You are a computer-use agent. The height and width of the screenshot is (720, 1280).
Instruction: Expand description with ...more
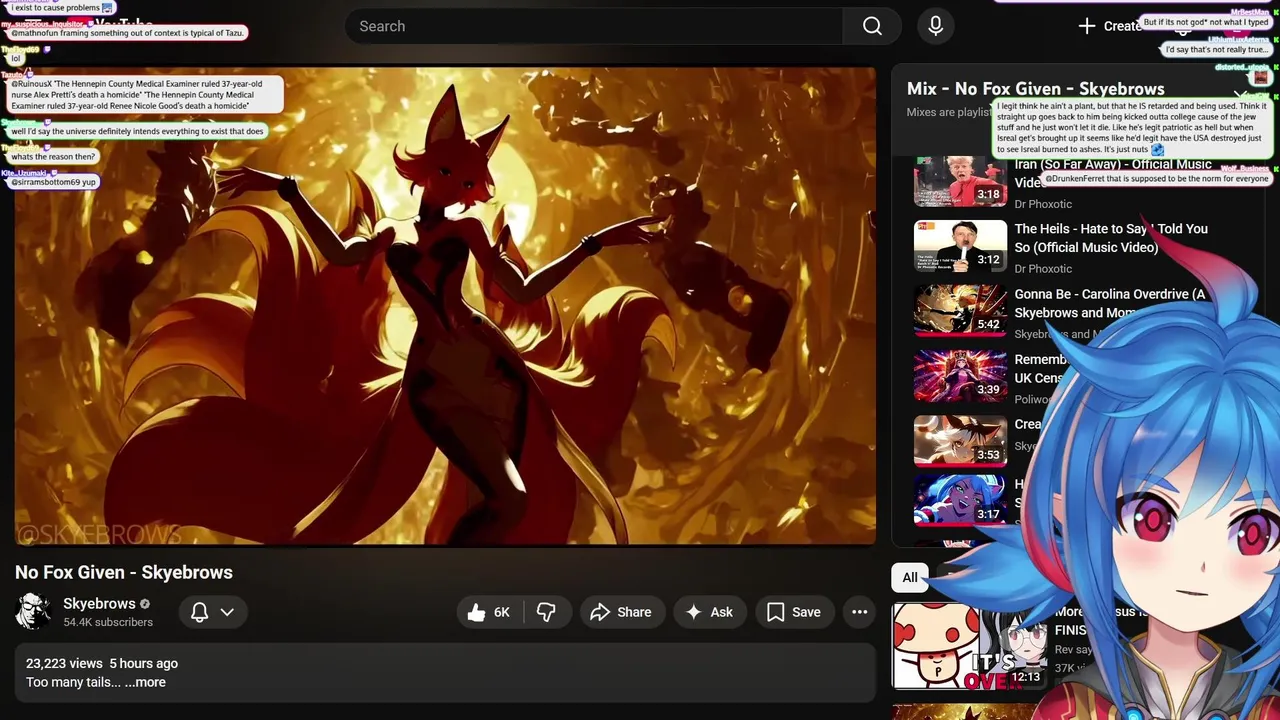[145, 682]
